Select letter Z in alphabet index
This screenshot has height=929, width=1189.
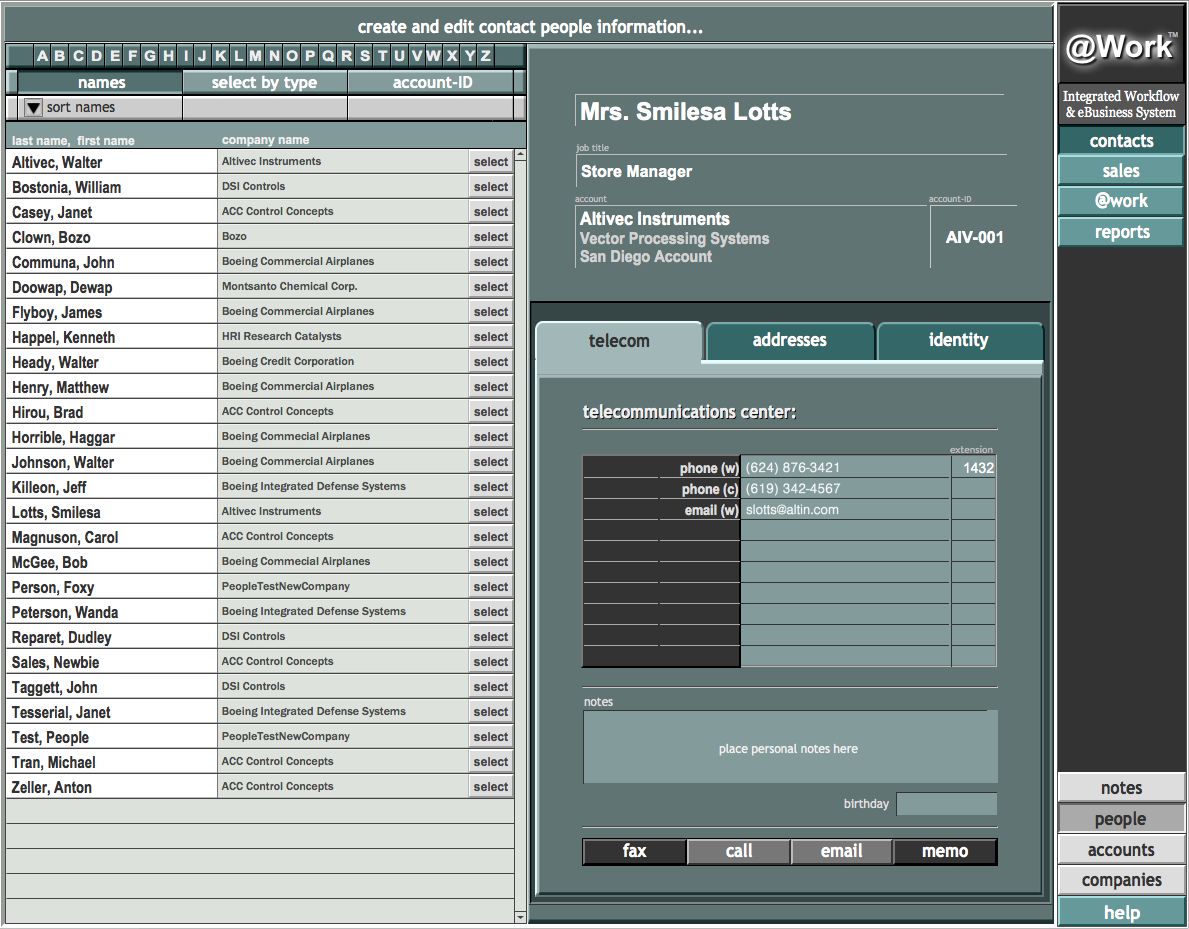click(486, 56)
